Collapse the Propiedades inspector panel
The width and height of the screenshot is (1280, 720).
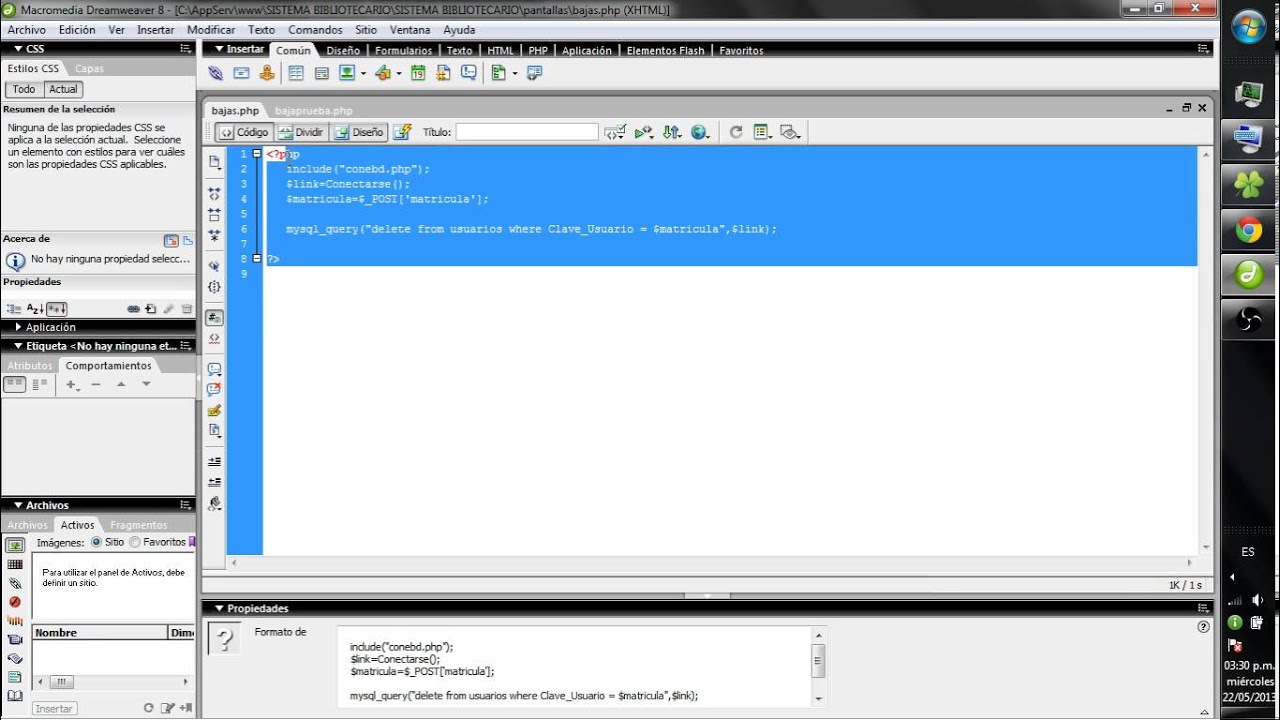[218, 608]
